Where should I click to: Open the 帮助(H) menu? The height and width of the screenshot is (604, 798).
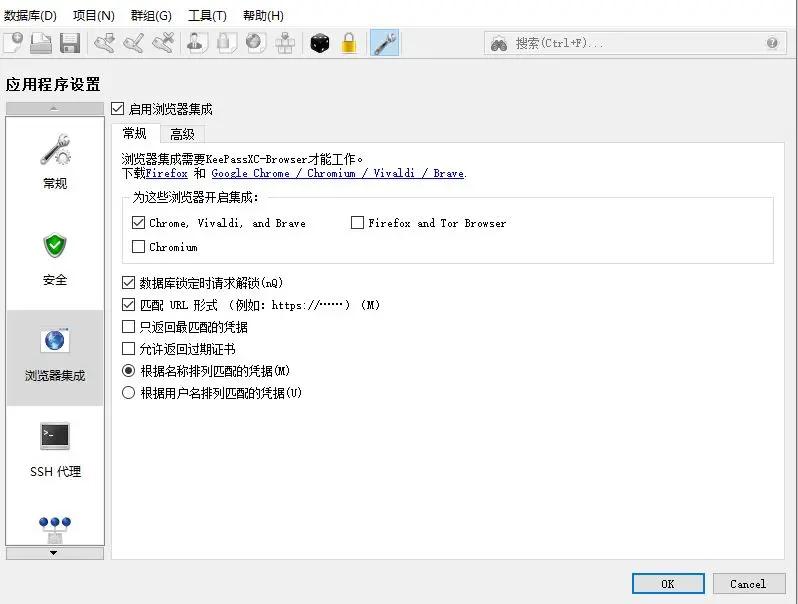[263, 16]
